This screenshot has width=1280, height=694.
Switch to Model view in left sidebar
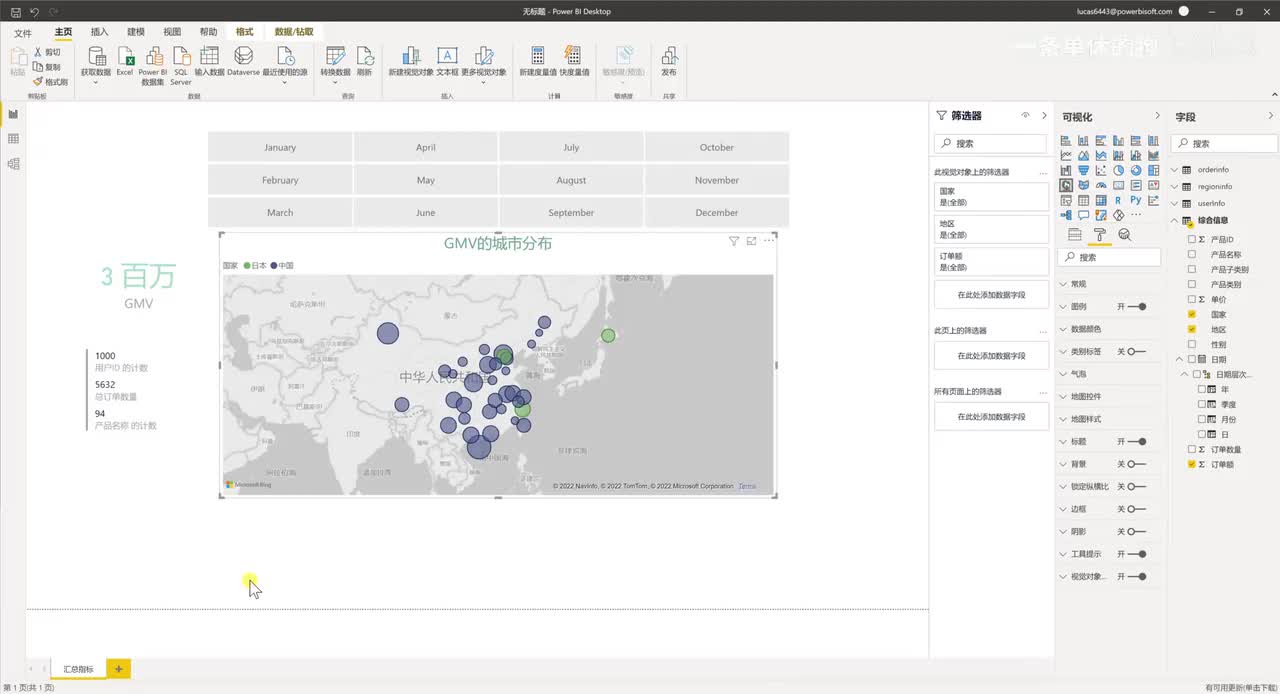pyautogui.click(x=13, y=164)
